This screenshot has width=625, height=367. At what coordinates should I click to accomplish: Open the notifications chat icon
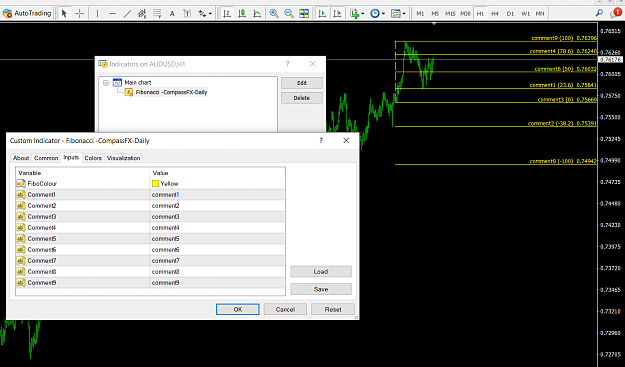pos(615,13)
